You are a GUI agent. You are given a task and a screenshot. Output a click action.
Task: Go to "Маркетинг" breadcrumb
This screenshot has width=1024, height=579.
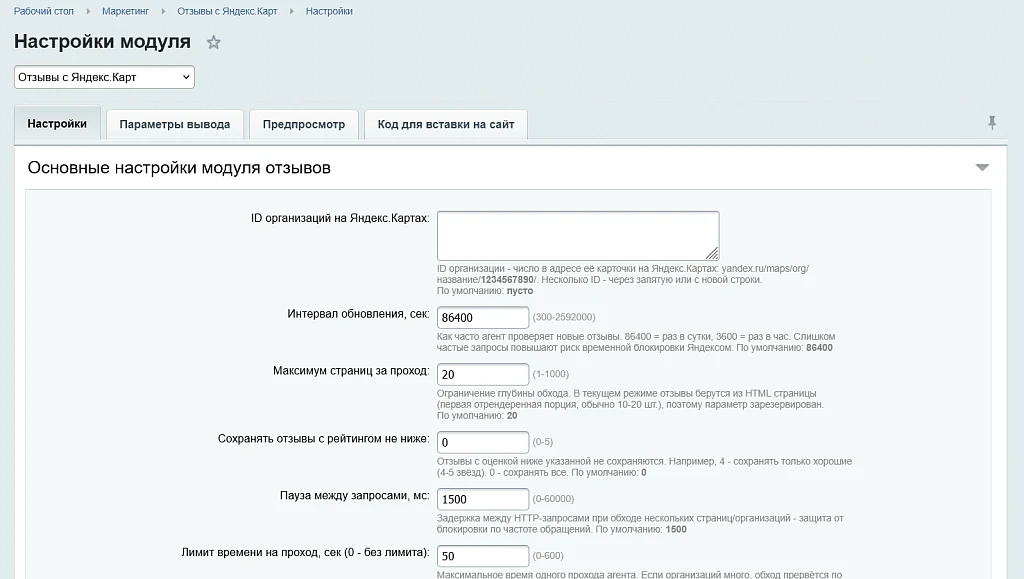click(125, 11)
